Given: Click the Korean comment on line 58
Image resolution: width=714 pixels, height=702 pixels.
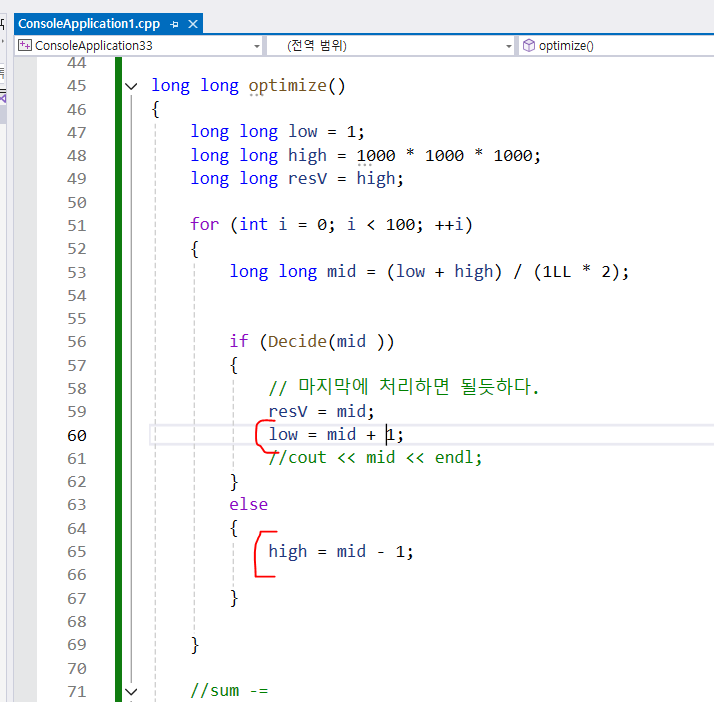Looking at the screenshot, I should 404,387.
